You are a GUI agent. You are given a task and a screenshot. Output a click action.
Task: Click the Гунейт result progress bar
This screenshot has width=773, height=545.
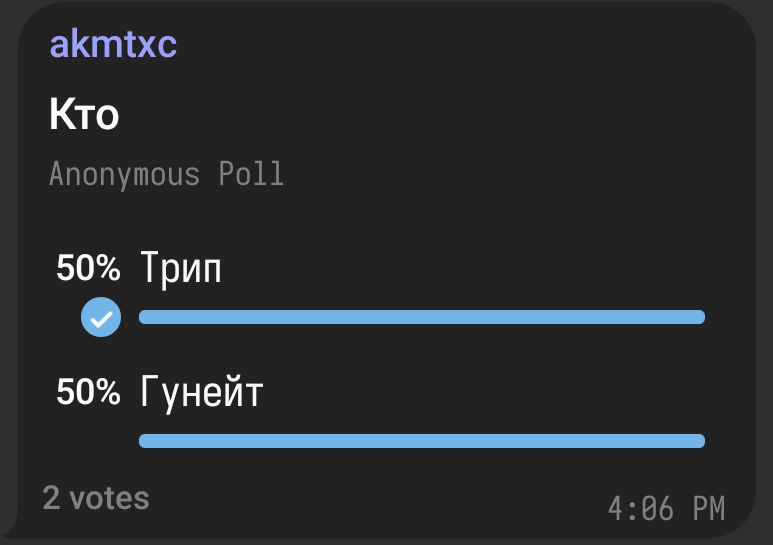422,441
